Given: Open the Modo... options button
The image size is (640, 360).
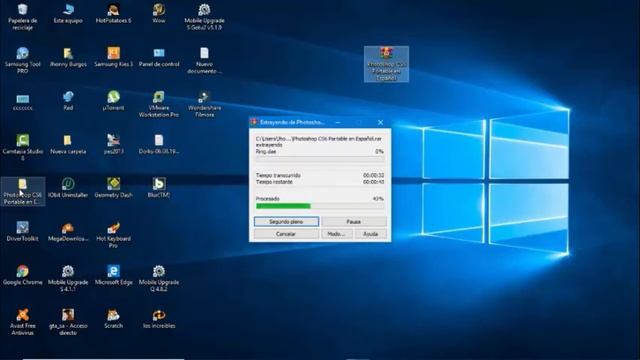Looking at the screenshot, I should 336,234.
